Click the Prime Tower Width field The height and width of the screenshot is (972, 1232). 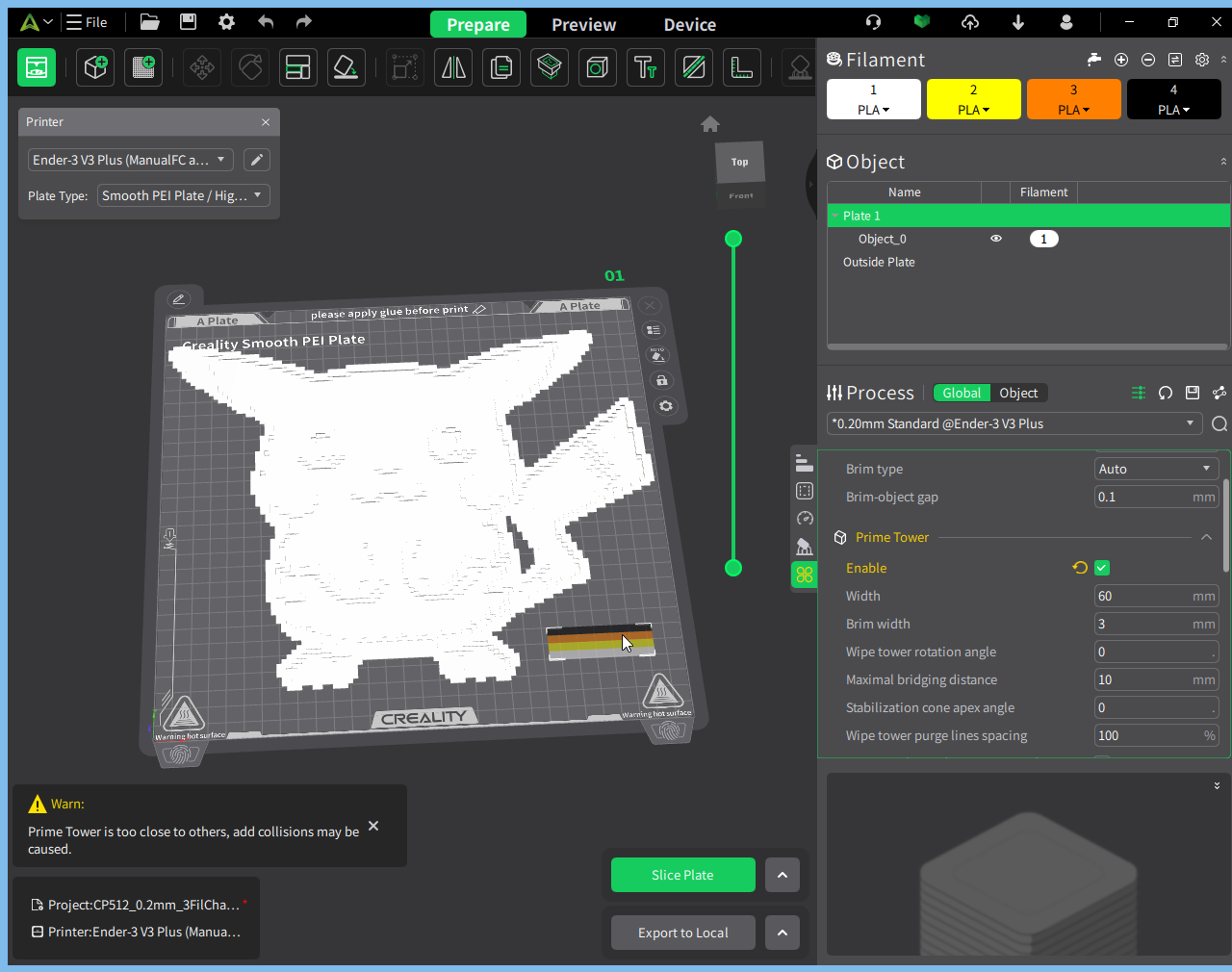(1156, 596)
